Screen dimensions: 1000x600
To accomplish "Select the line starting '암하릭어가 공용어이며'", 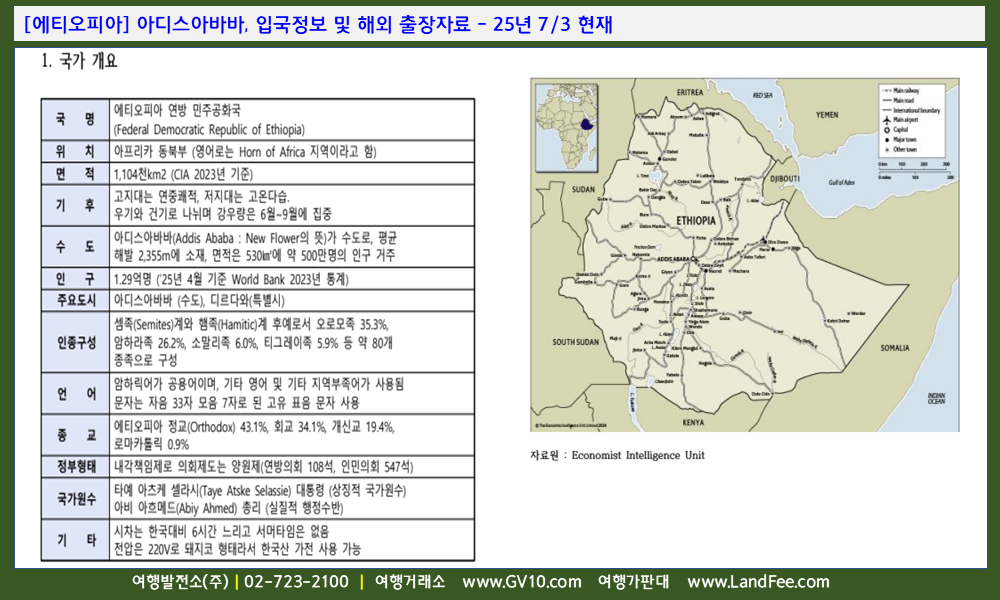I will [x=259, y=384].
